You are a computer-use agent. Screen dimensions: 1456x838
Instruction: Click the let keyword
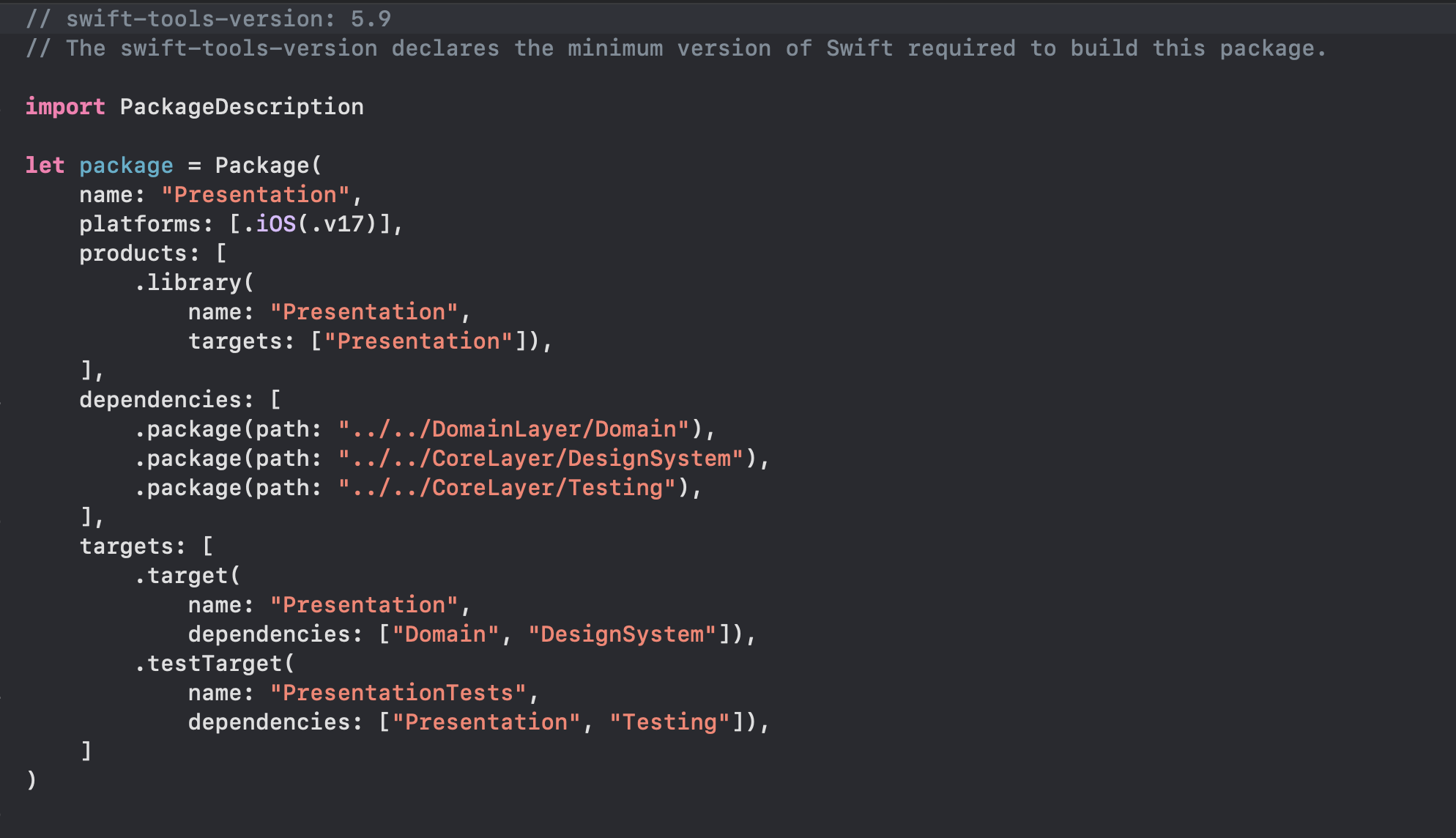(45, 166)
